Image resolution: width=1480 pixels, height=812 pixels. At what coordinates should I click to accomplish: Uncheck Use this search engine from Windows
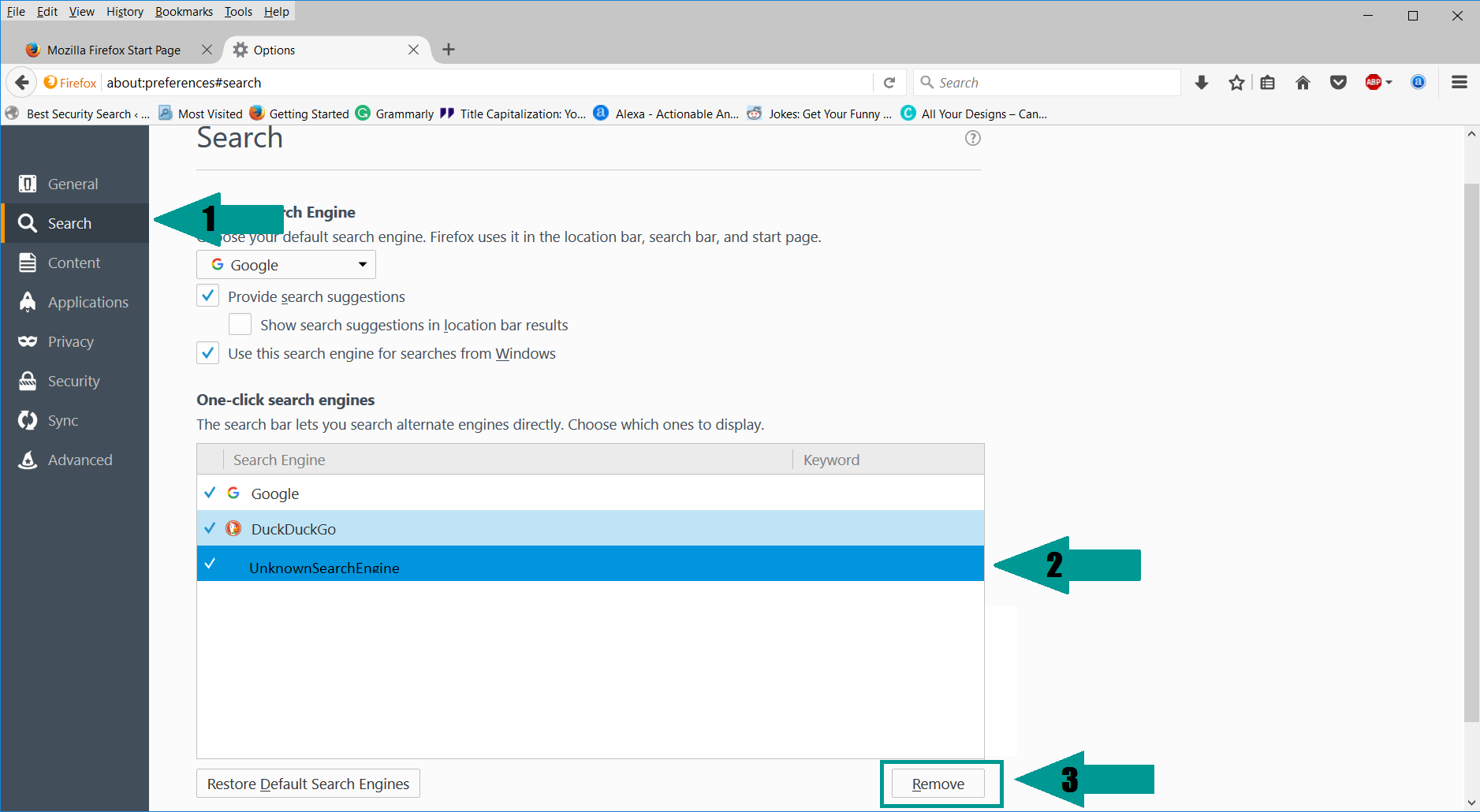(207, 353)
